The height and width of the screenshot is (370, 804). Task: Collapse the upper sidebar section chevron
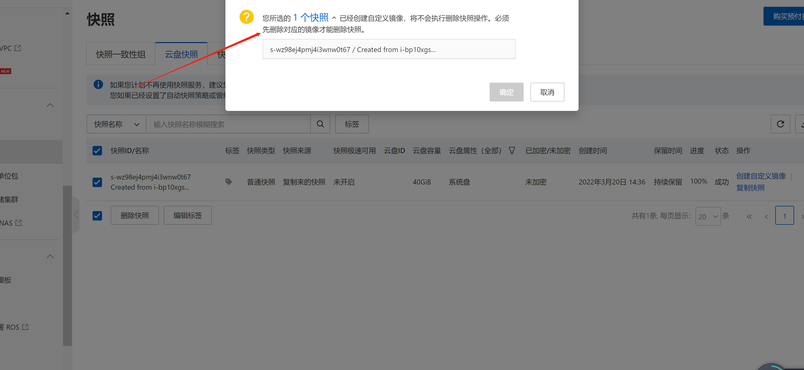point(50,105)
